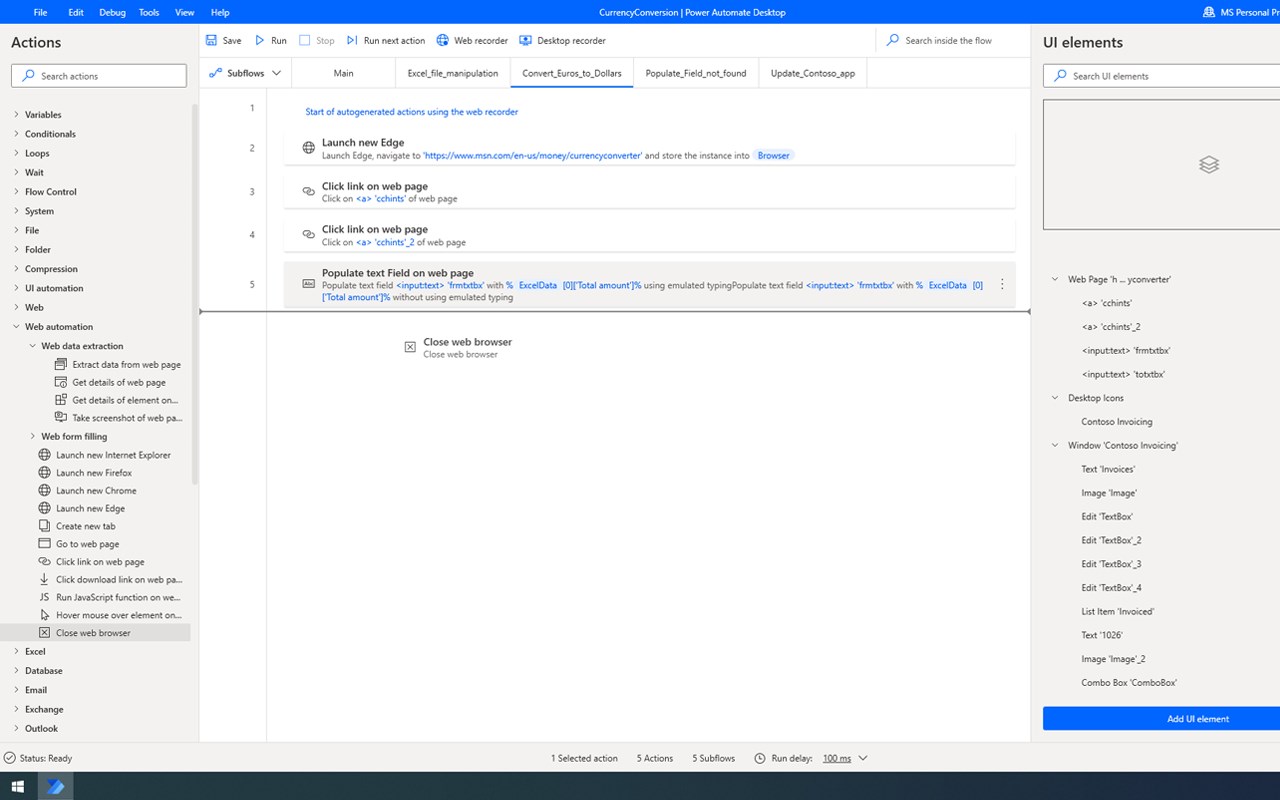Select Launch new Chrome action

[x=87, y=491]
